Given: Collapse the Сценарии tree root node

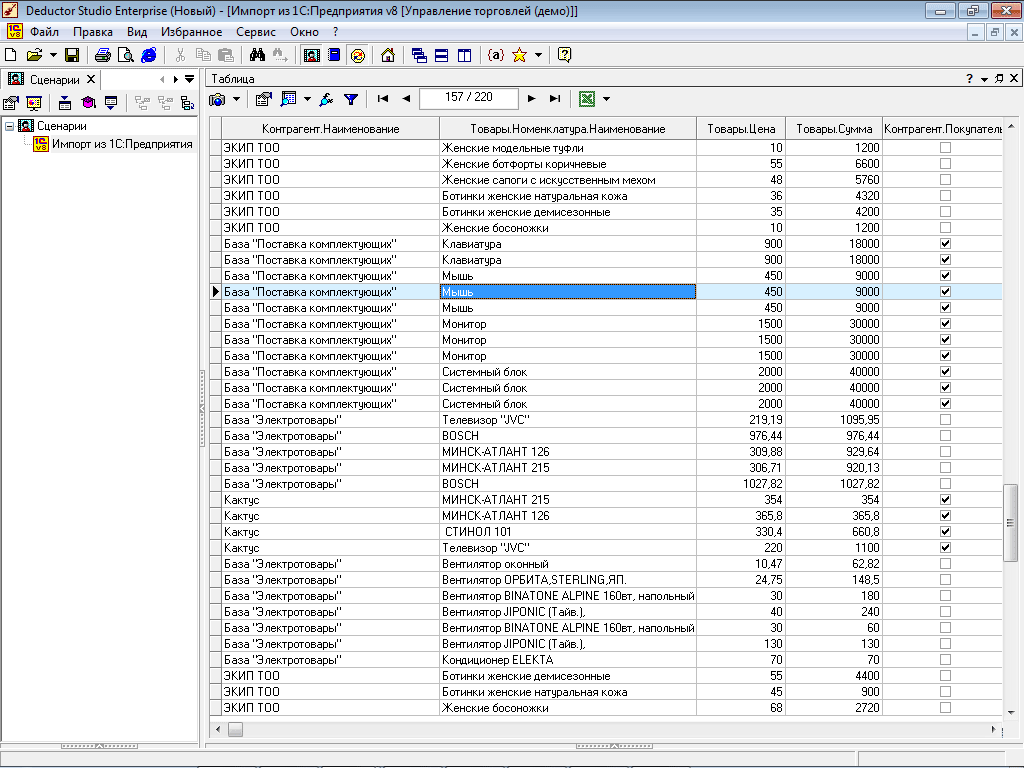Looking at the screenshot, I should (x=10, y=126).
